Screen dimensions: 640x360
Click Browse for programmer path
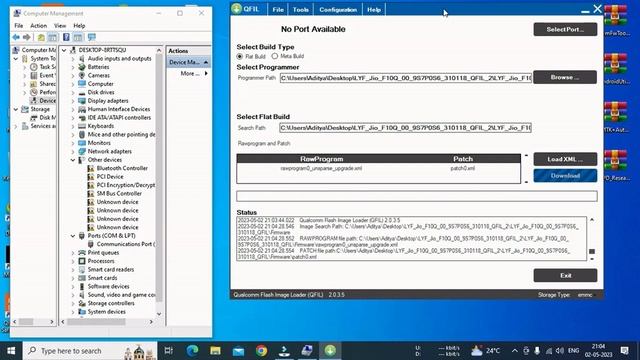(565, 77)
